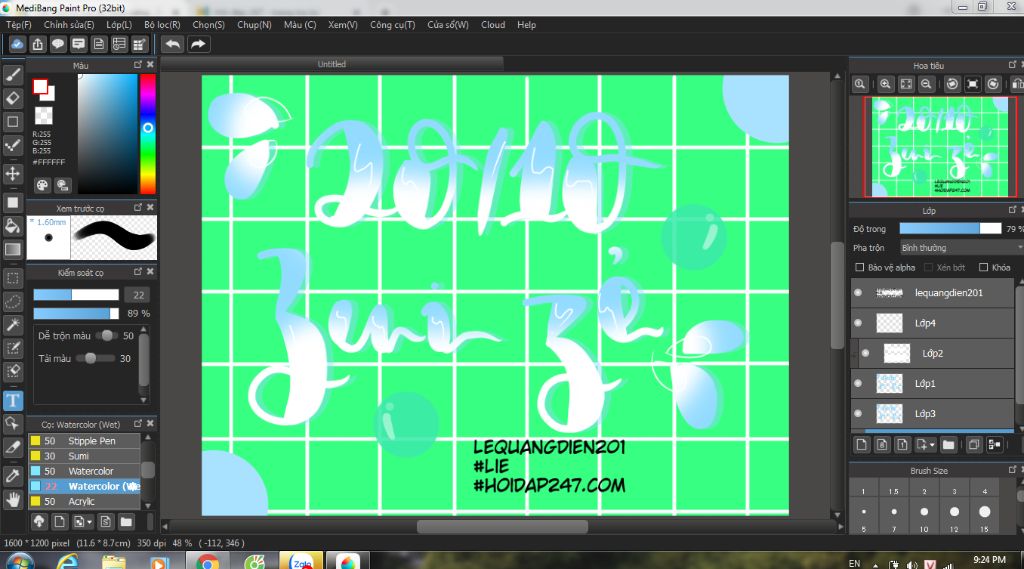Click the export/share icon in toolbar

pos(37,44)
